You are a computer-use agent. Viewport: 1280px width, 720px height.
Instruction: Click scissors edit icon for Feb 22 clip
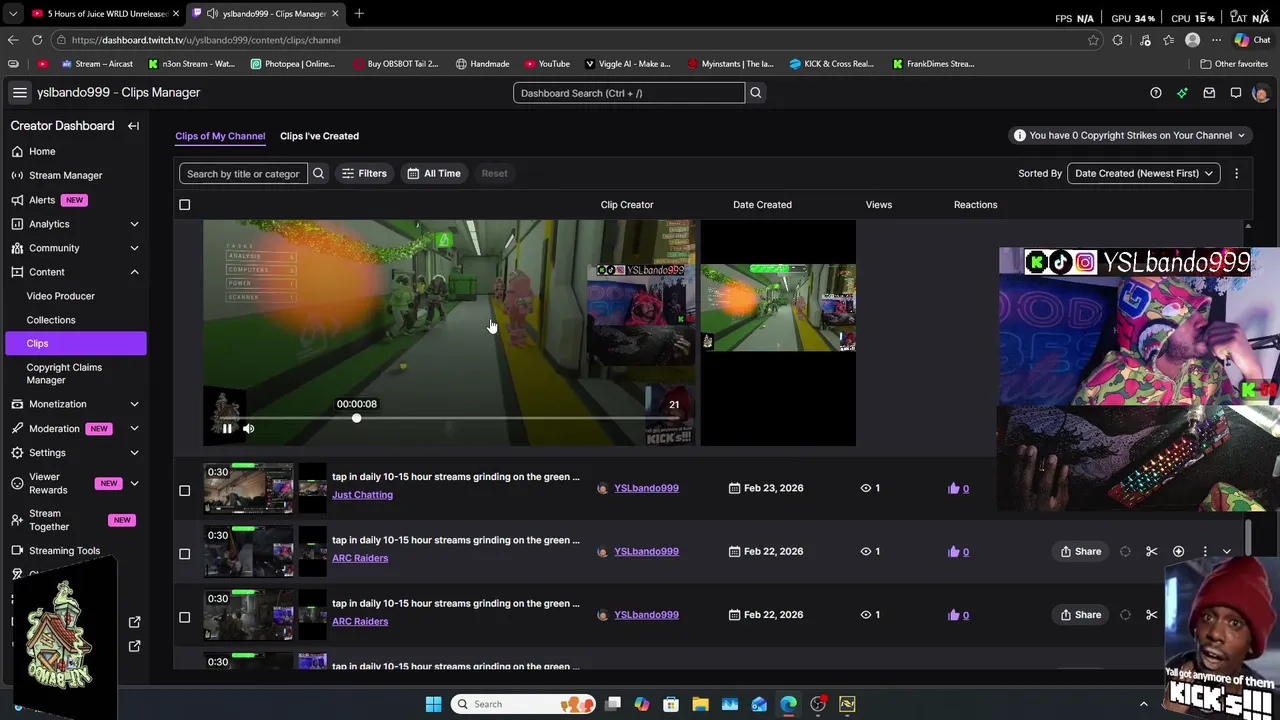(1152, 552)
